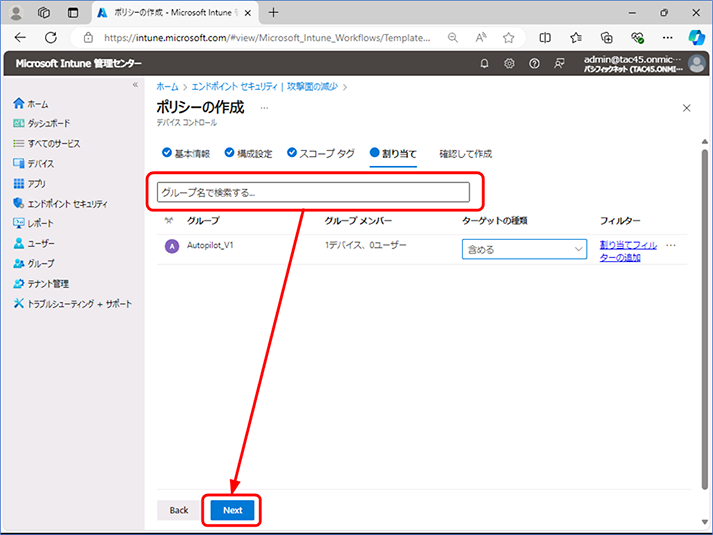713x535 pixels.
Task: Select 割り当て step tab
Action: (393, 154)
